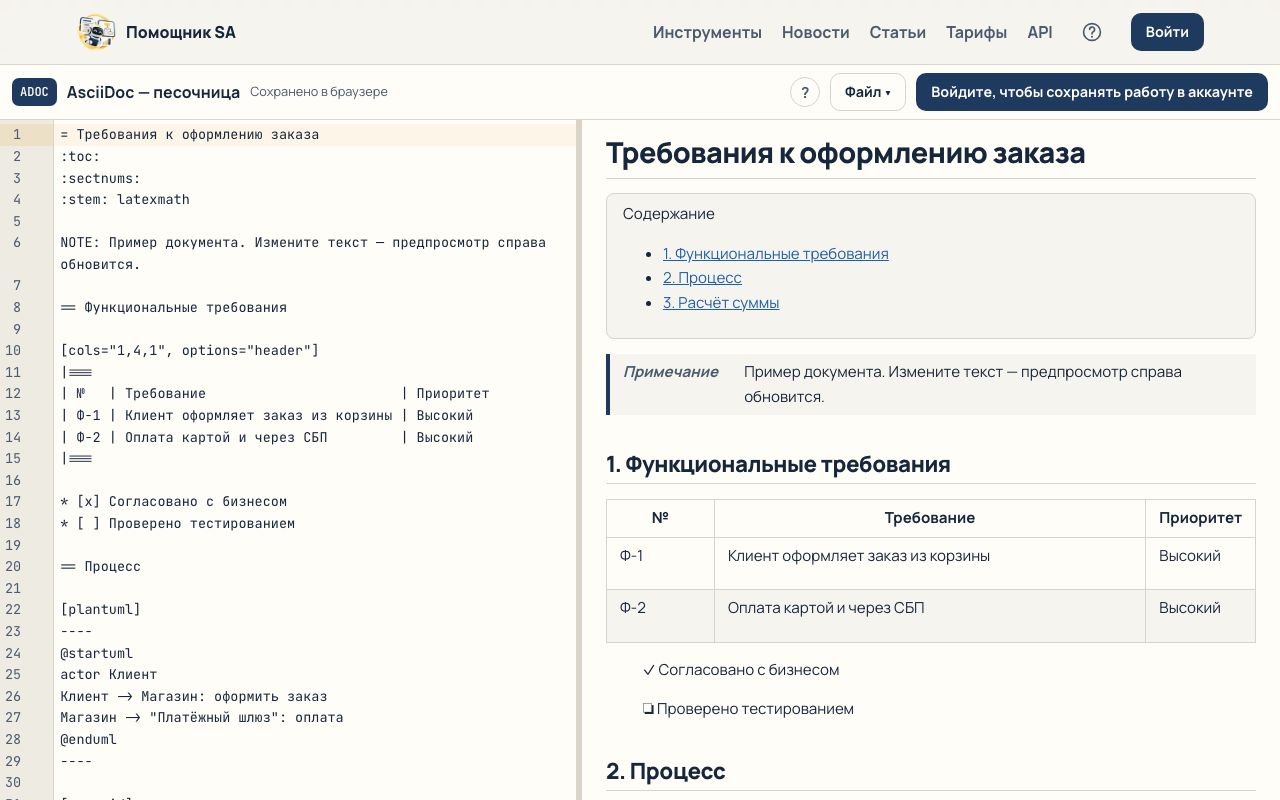Open the Файл dropdown menu

(x=867, y=92)
